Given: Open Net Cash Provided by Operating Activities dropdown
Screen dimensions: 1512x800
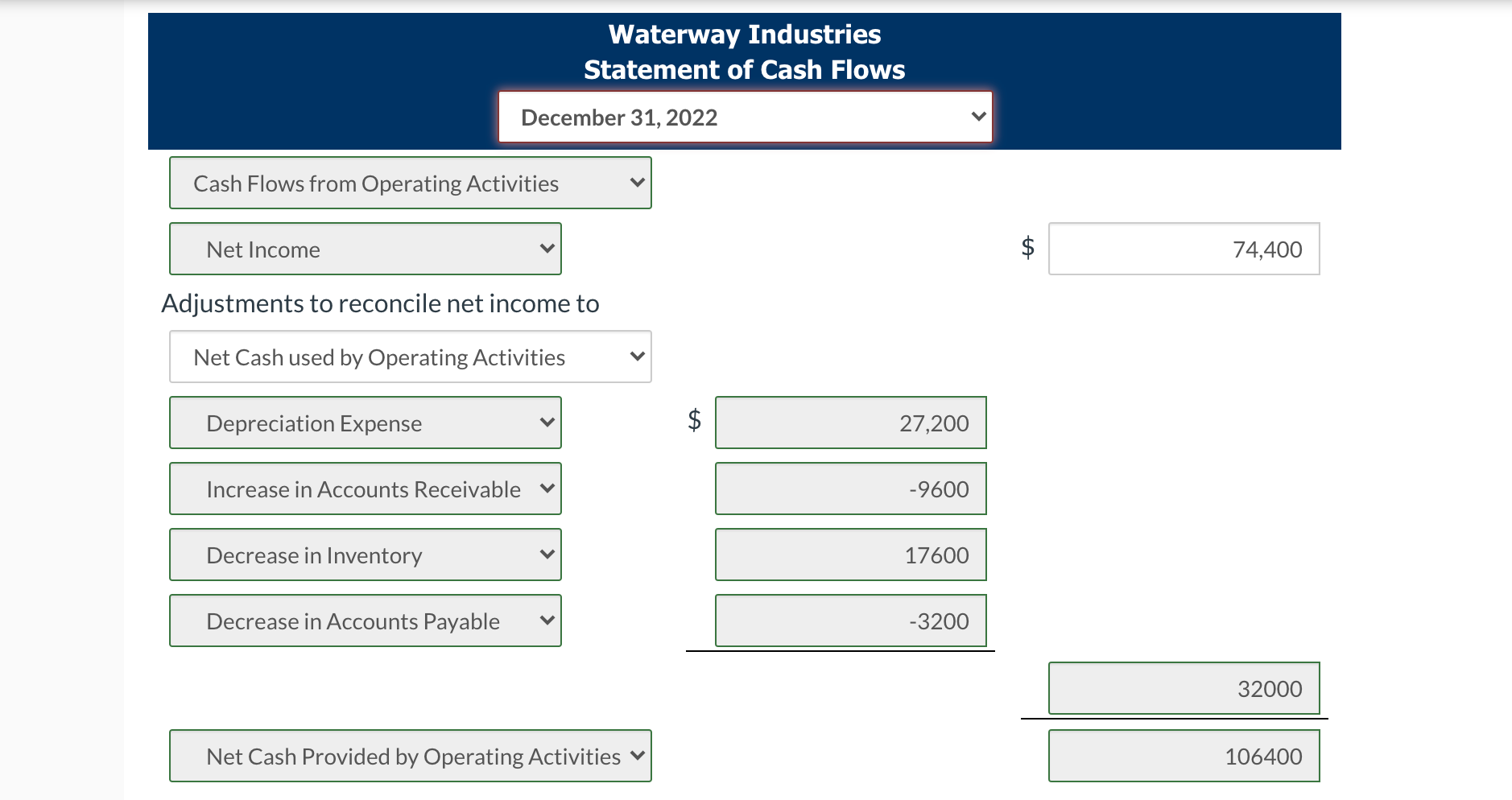Looking at the screenshot, I should tap(410, 756).
